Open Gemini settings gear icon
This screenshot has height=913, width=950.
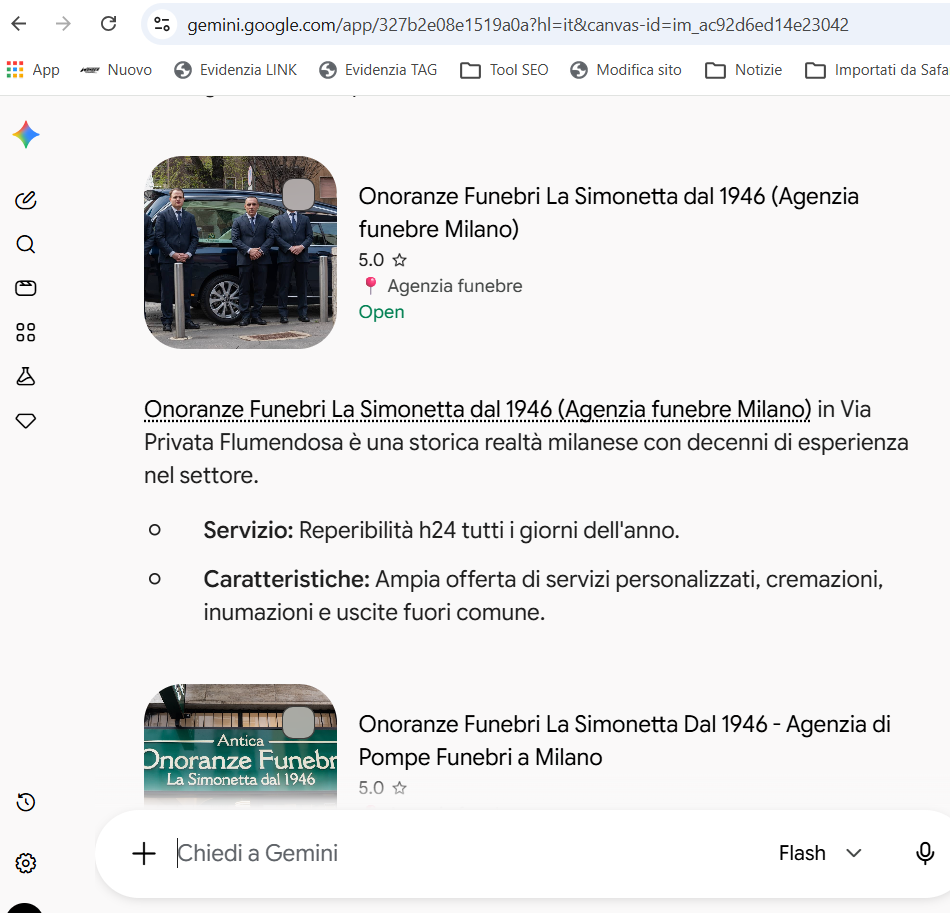[x=25, y=863]
